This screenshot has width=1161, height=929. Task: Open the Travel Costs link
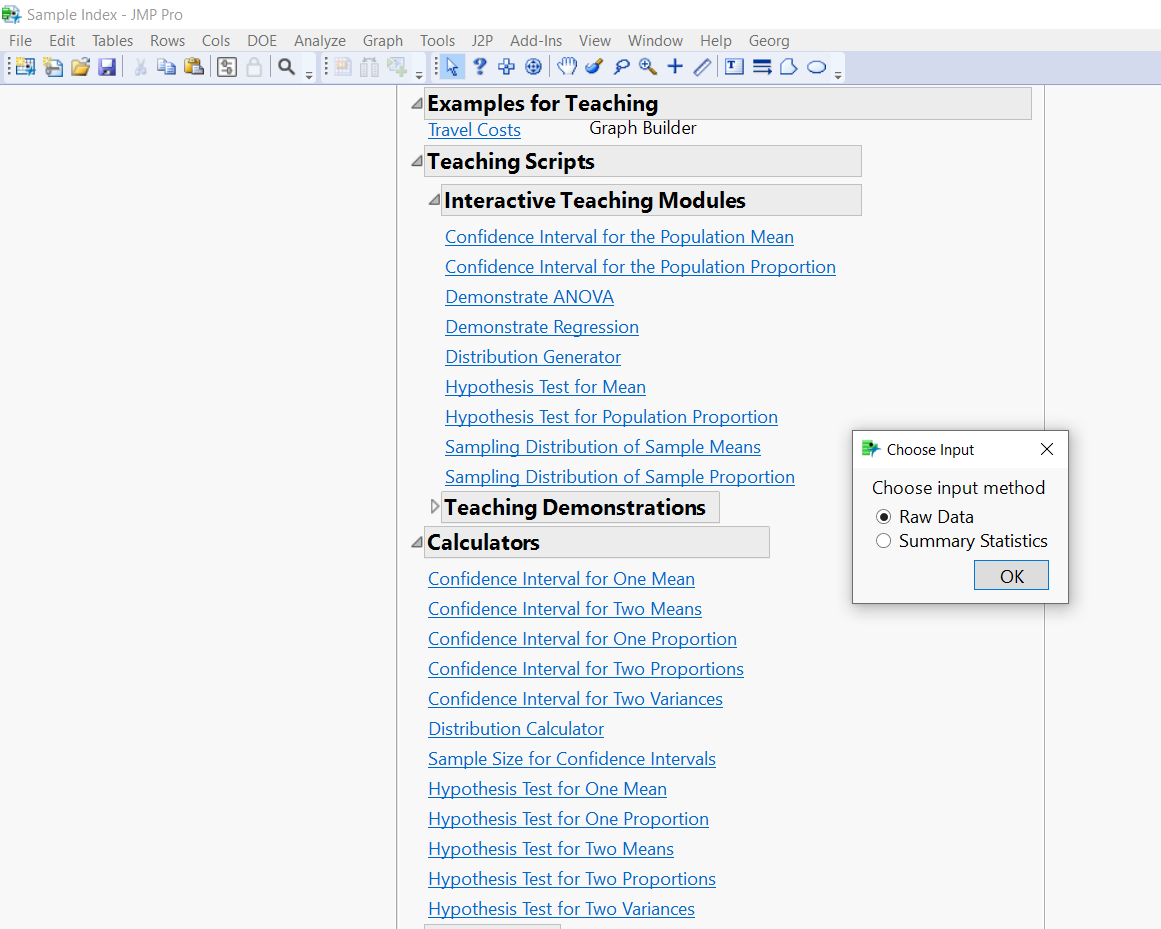(x=475, y=130)
